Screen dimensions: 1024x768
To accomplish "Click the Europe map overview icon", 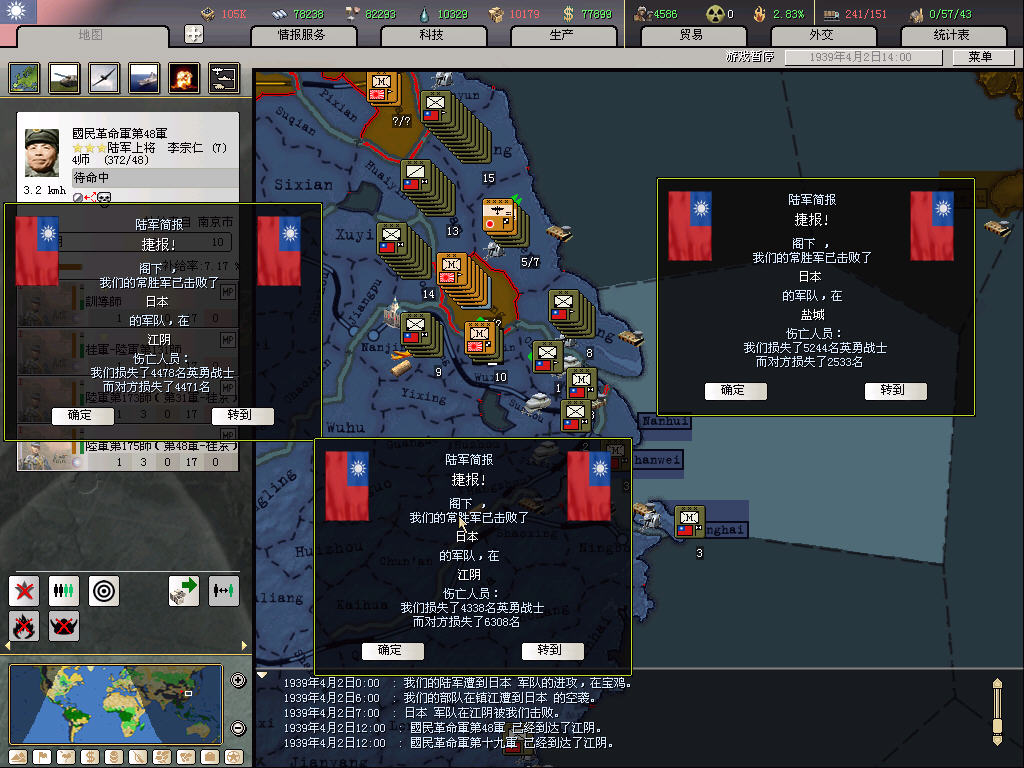I will coord(24,78).
